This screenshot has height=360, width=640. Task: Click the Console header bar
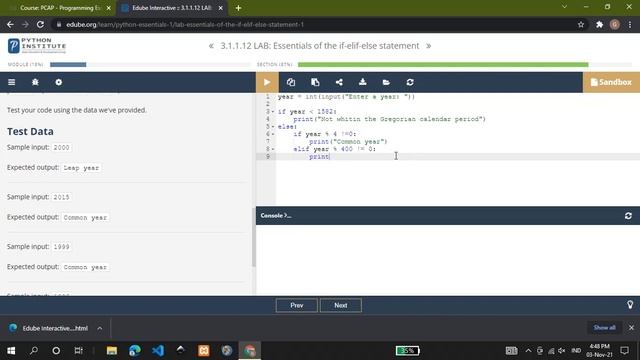pos(448,216)
